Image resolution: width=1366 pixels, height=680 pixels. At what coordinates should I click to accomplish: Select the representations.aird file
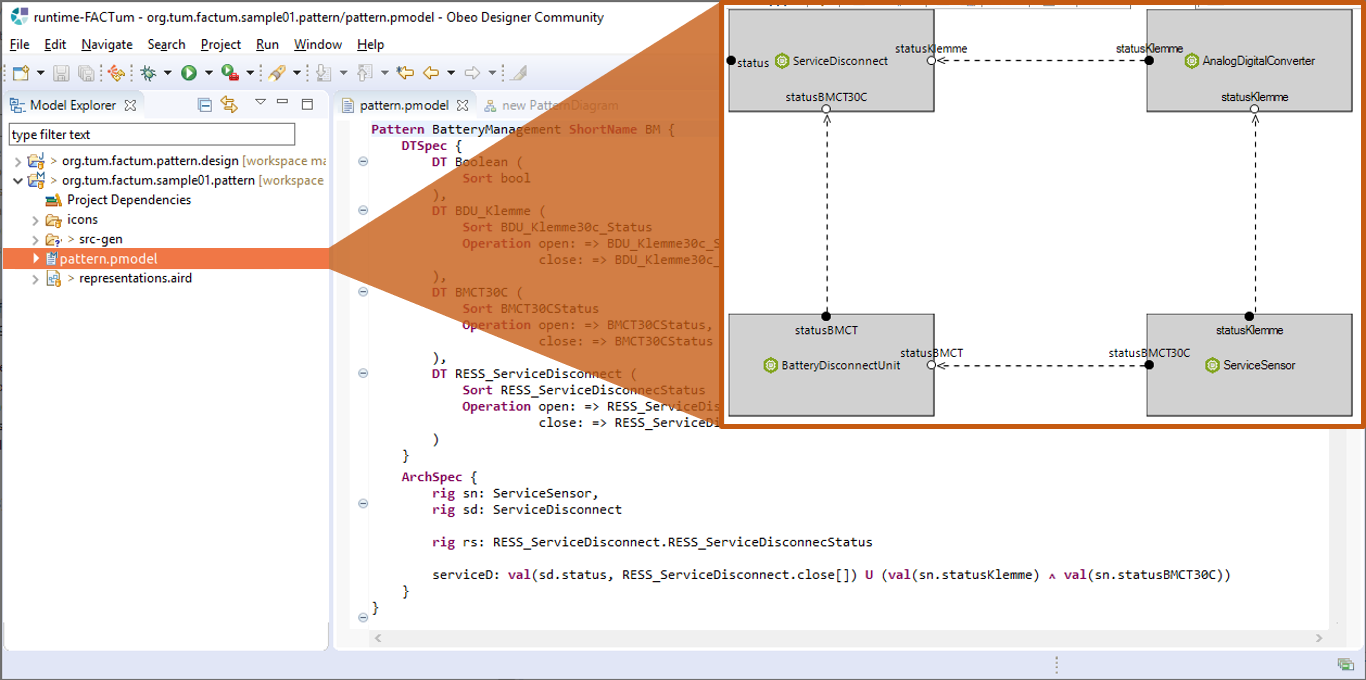click(135, 278)
